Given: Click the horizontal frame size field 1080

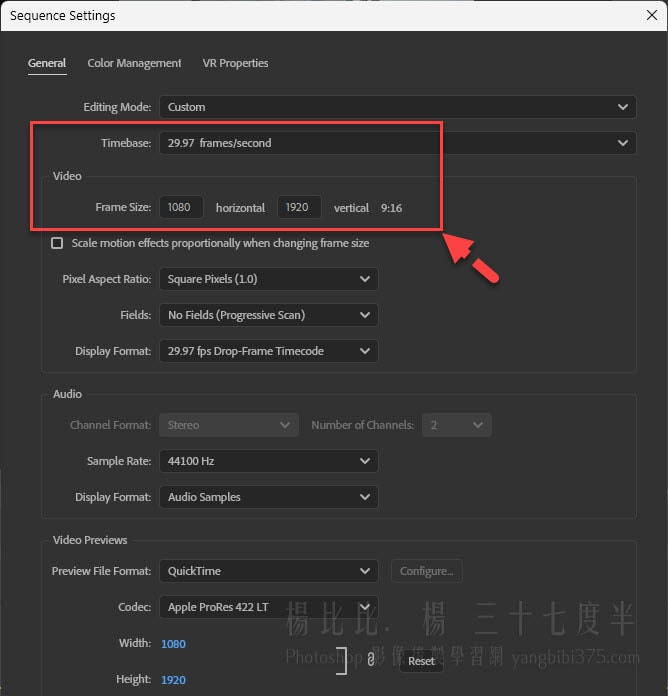Looking at the screenshot, I should point(181,207).
